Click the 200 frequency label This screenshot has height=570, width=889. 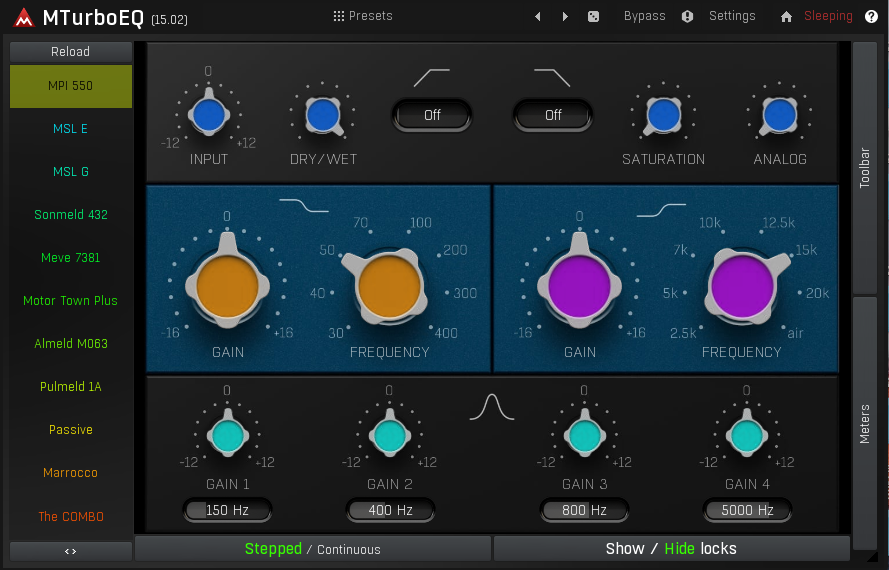(455, 250)
